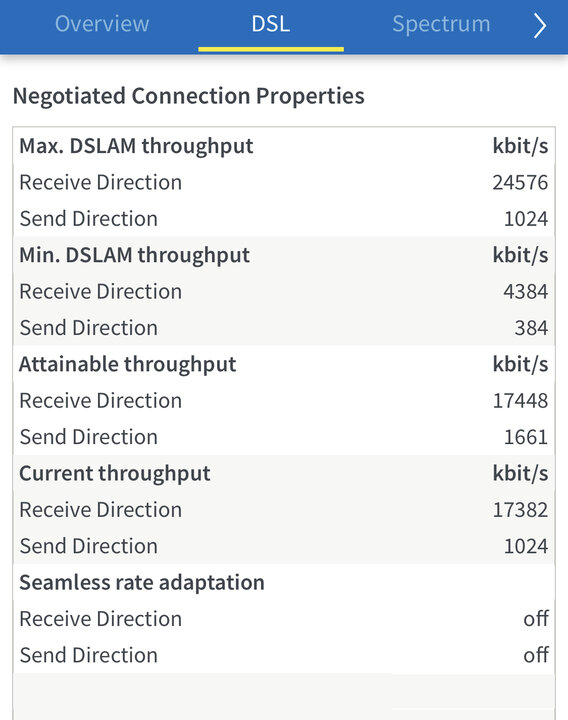Click the Negotiated Connection Properties heading
The width and height of the screenshot is (568, 720).
click(189, 96)
